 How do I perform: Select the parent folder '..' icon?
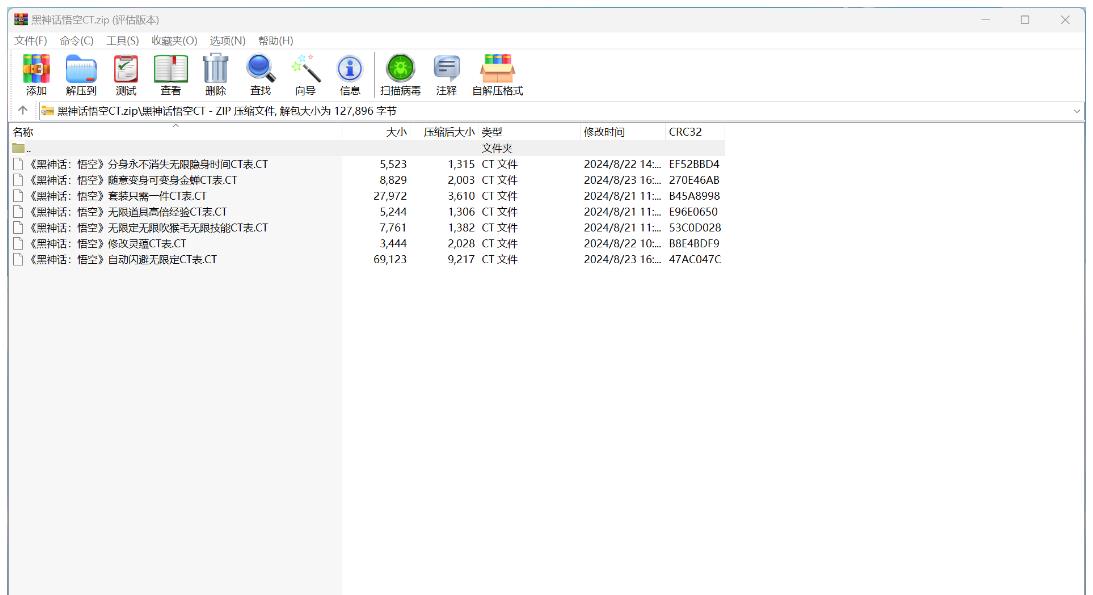click(x=18, y=148)
